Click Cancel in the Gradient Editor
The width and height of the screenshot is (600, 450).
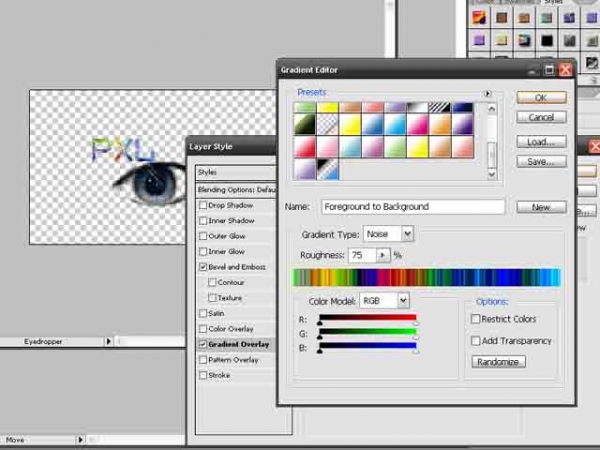click(x=541, y=117)
